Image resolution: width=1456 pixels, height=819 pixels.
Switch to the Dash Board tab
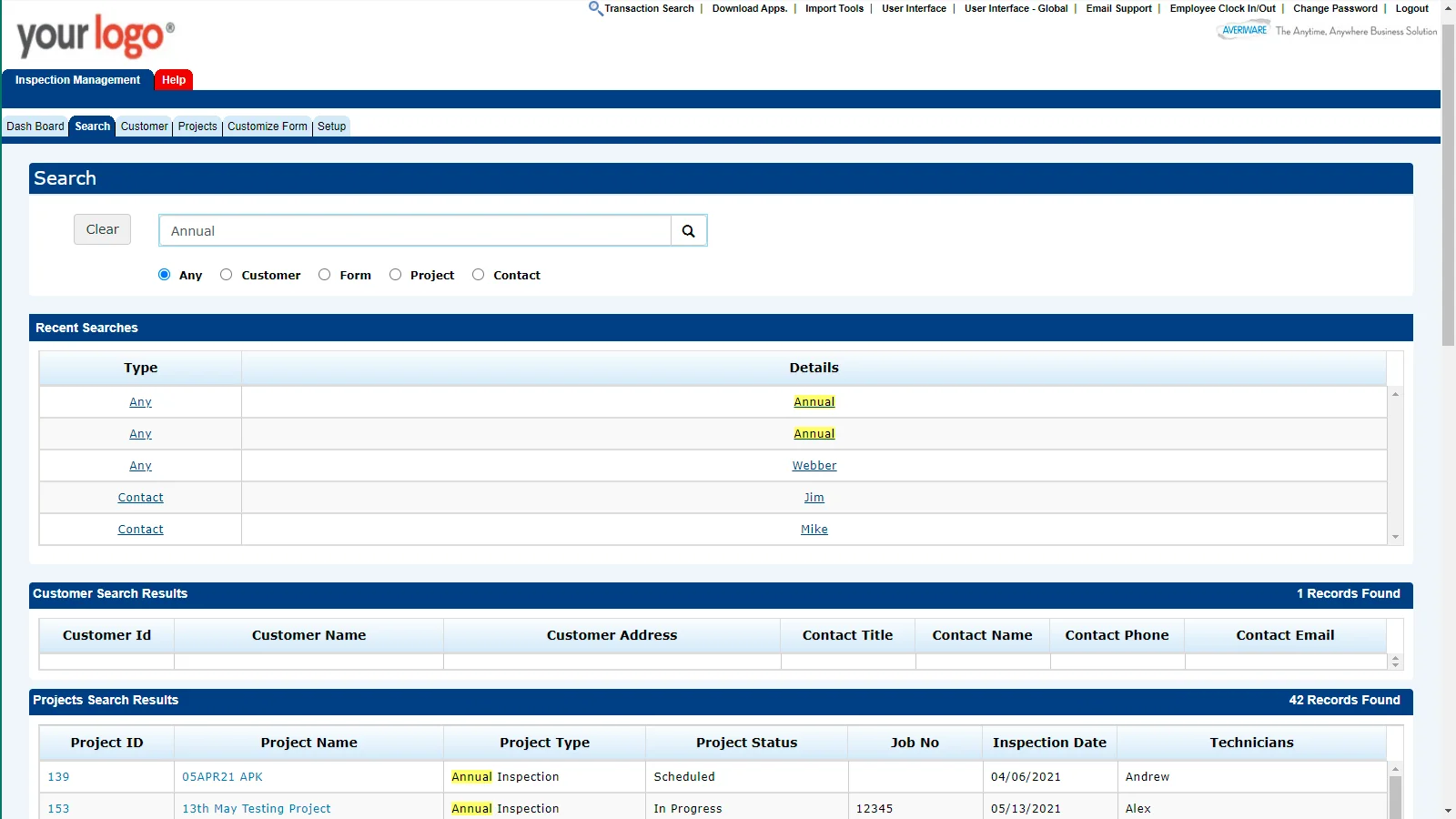point(35,126)
